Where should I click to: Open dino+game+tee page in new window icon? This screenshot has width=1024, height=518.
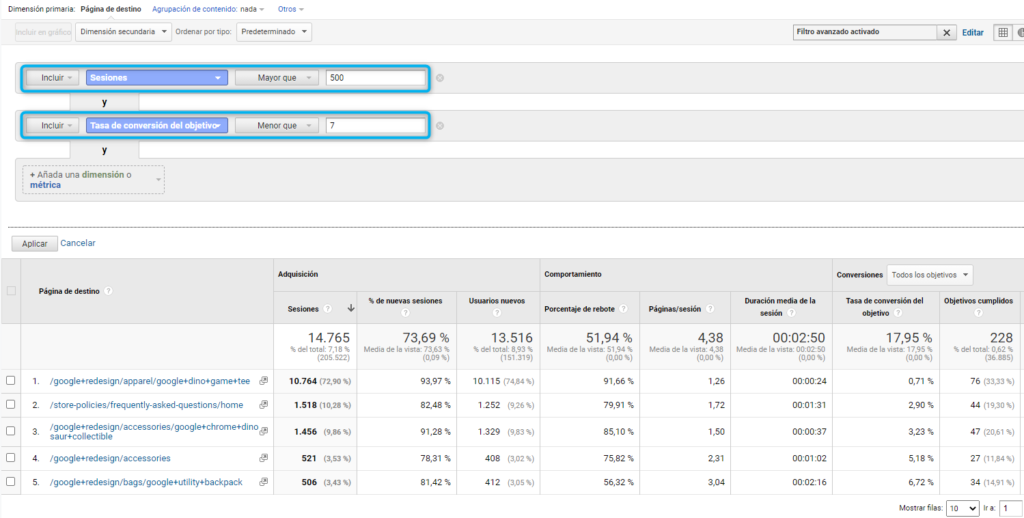pos(264,381)
